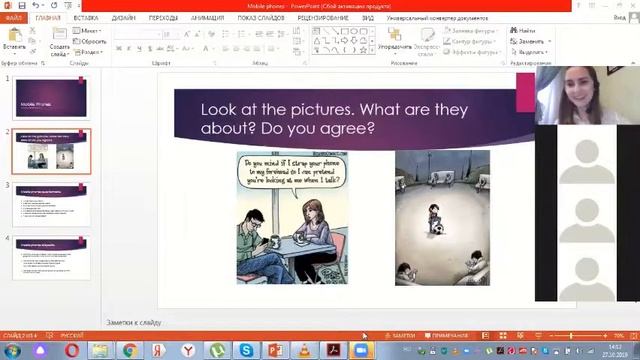The image size is (640, 360).
Task: Open the АНИМАЦИЯ ribbon tab
Action: tap(207, 18)
